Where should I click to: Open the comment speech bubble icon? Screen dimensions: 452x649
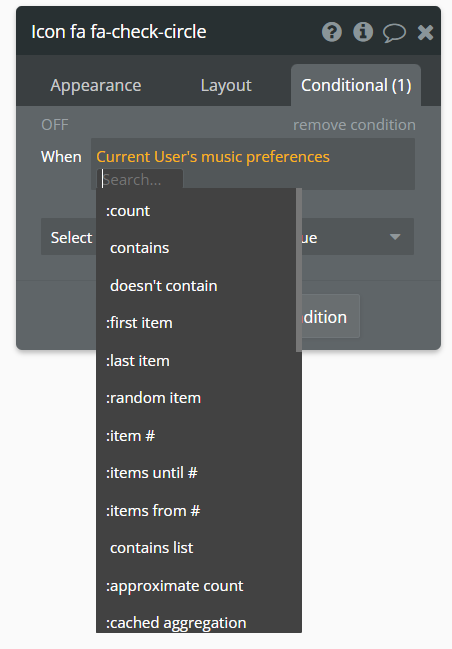[x=394, y=33]
